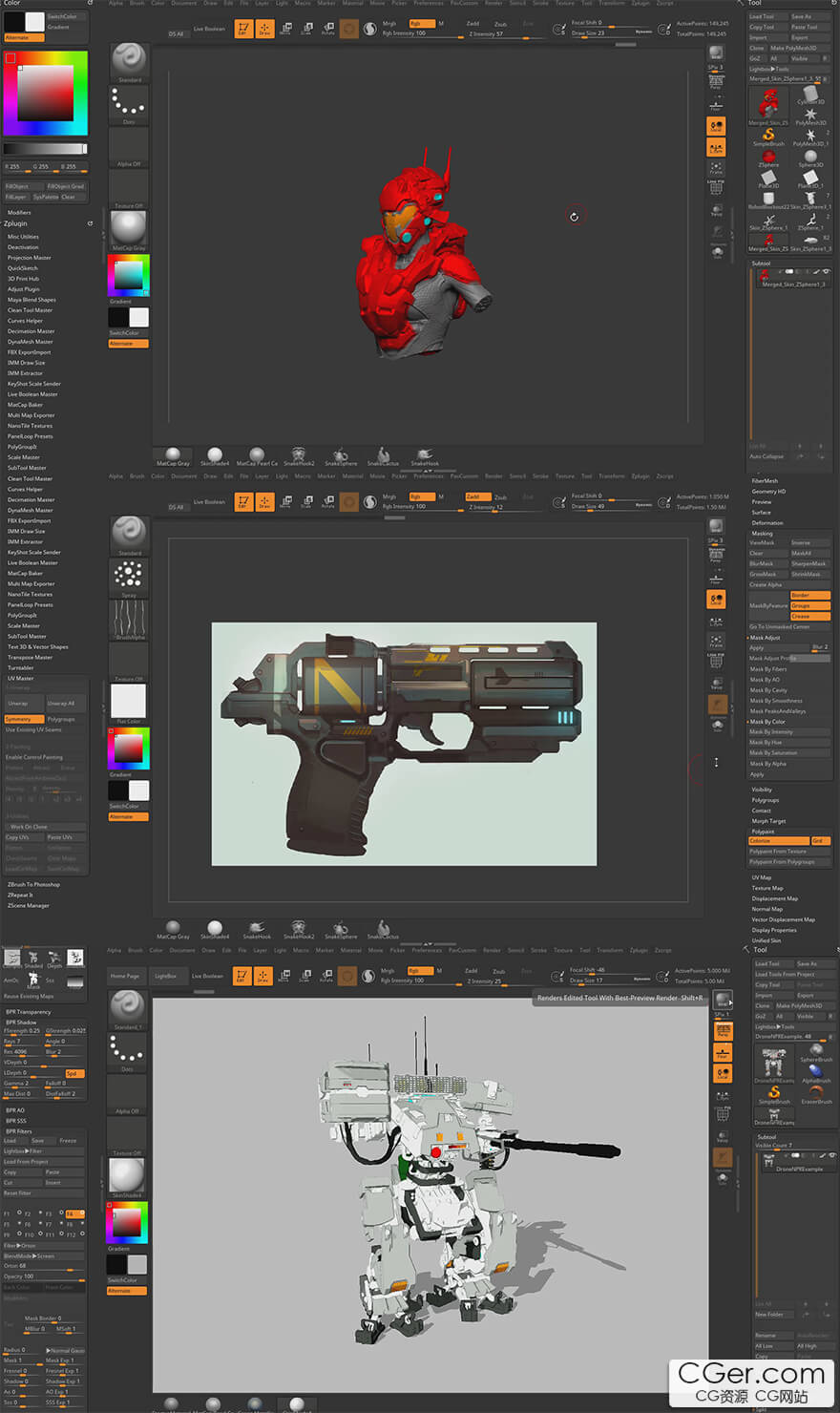Image resolution: width=840 pixels, height=1413 pixels.
Task: Select the SphereBrush tool icon
Action: click(x=816, y=1052)
